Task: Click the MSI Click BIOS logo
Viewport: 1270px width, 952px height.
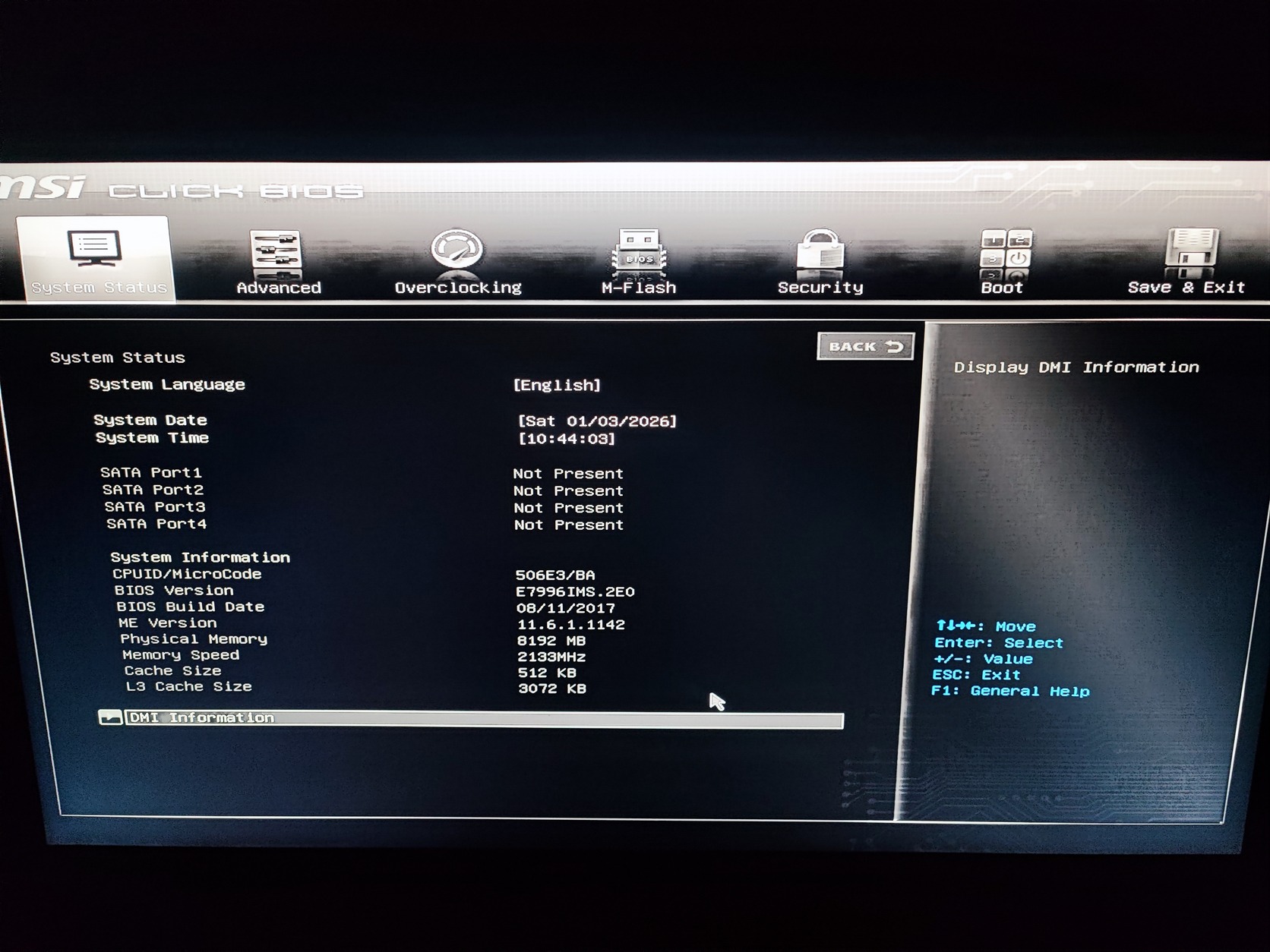Action: [182, 188]
